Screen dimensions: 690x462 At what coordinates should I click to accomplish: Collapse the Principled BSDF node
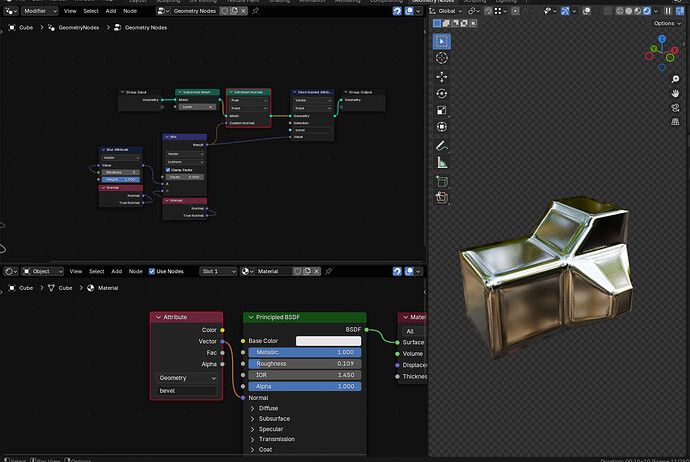251,317
